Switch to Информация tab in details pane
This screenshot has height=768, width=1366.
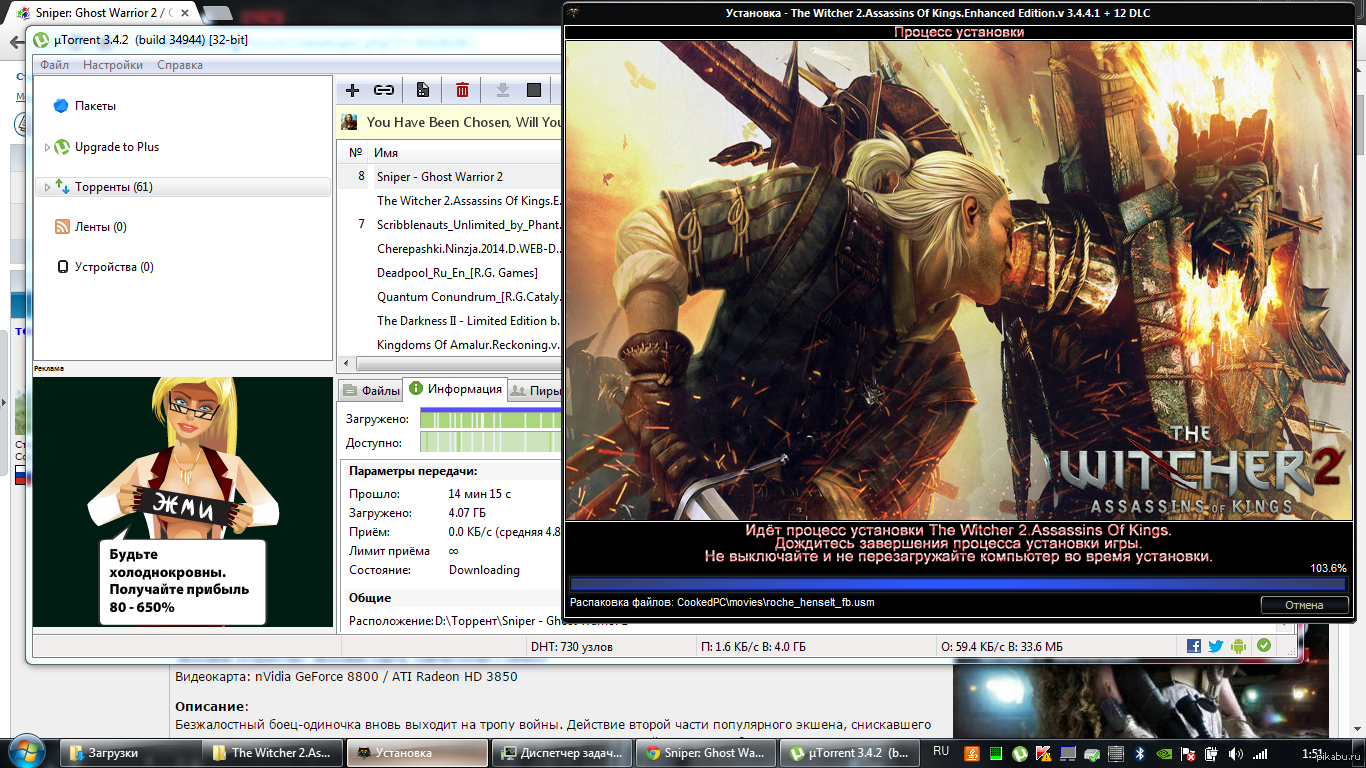click(x=454, y=389)
